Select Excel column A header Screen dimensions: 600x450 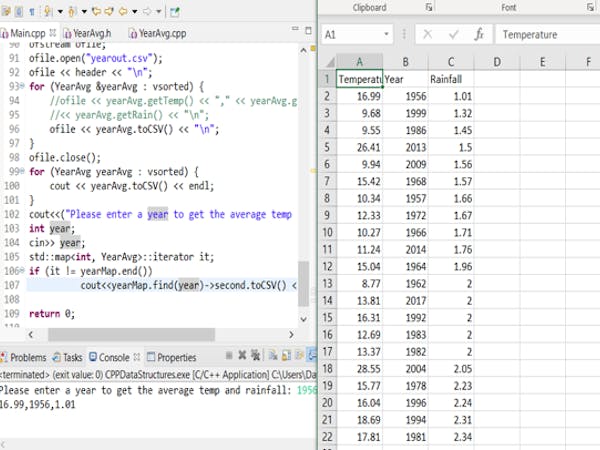point(359,62)
